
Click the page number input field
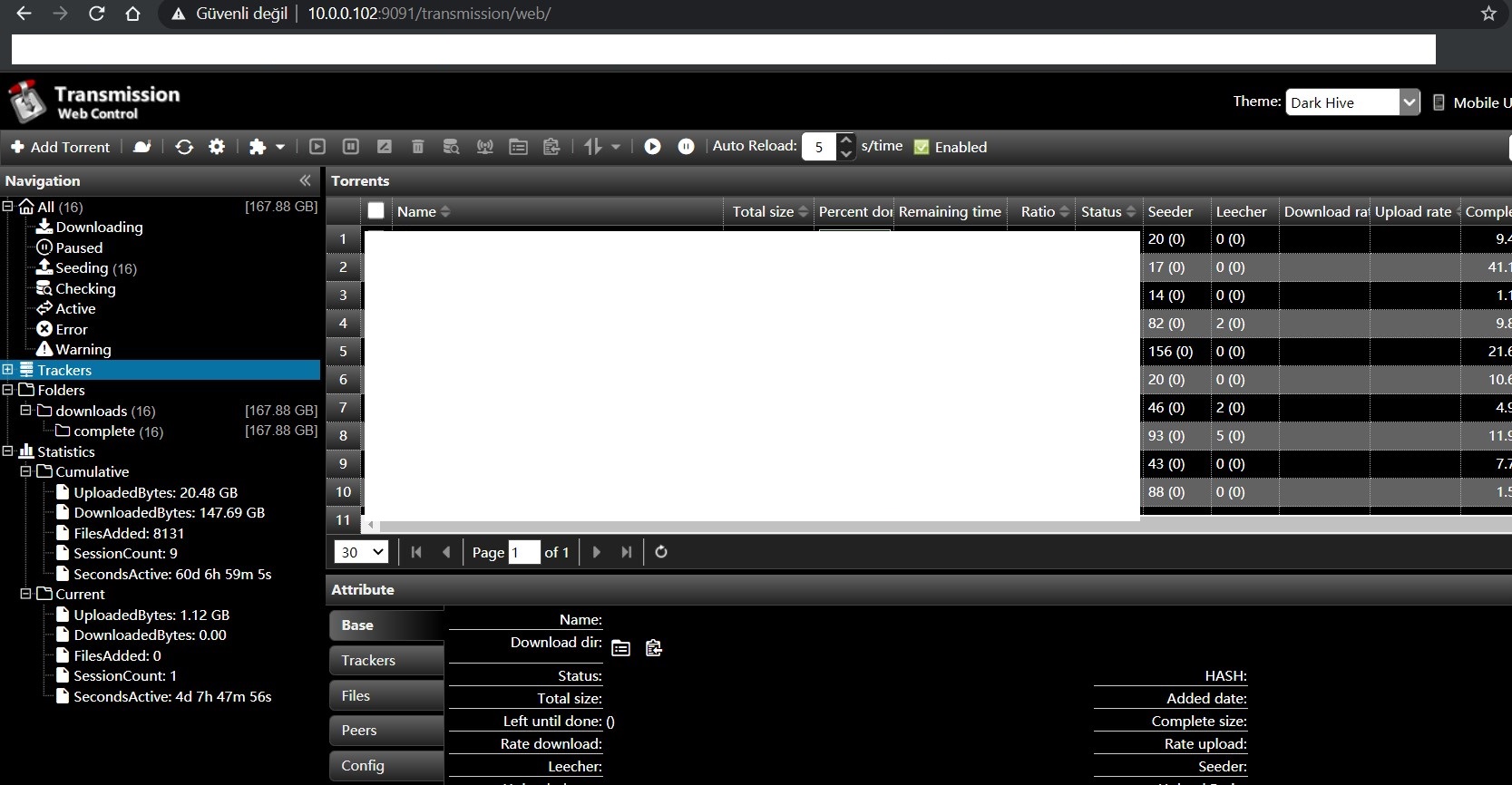524,552
